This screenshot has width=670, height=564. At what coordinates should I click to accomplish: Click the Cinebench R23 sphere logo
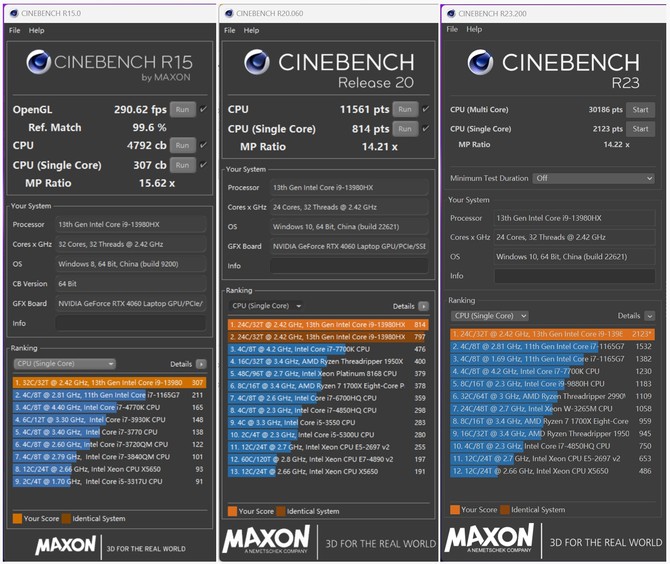[x=480, y=62]
